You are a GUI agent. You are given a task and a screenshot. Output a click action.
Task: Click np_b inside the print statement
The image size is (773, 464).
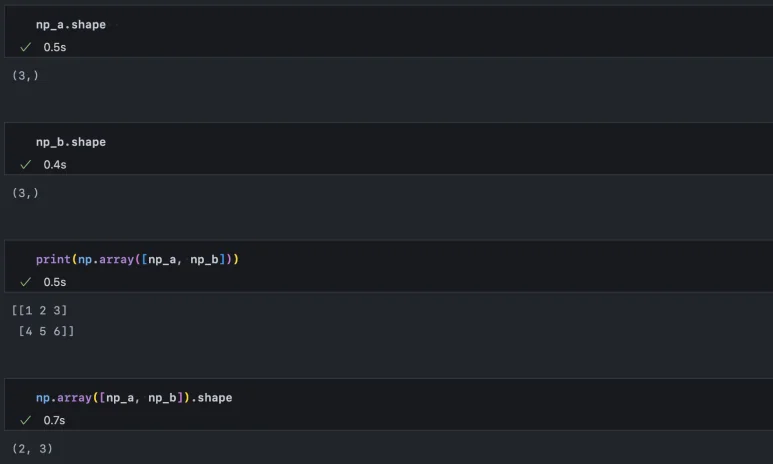point(201,259)
